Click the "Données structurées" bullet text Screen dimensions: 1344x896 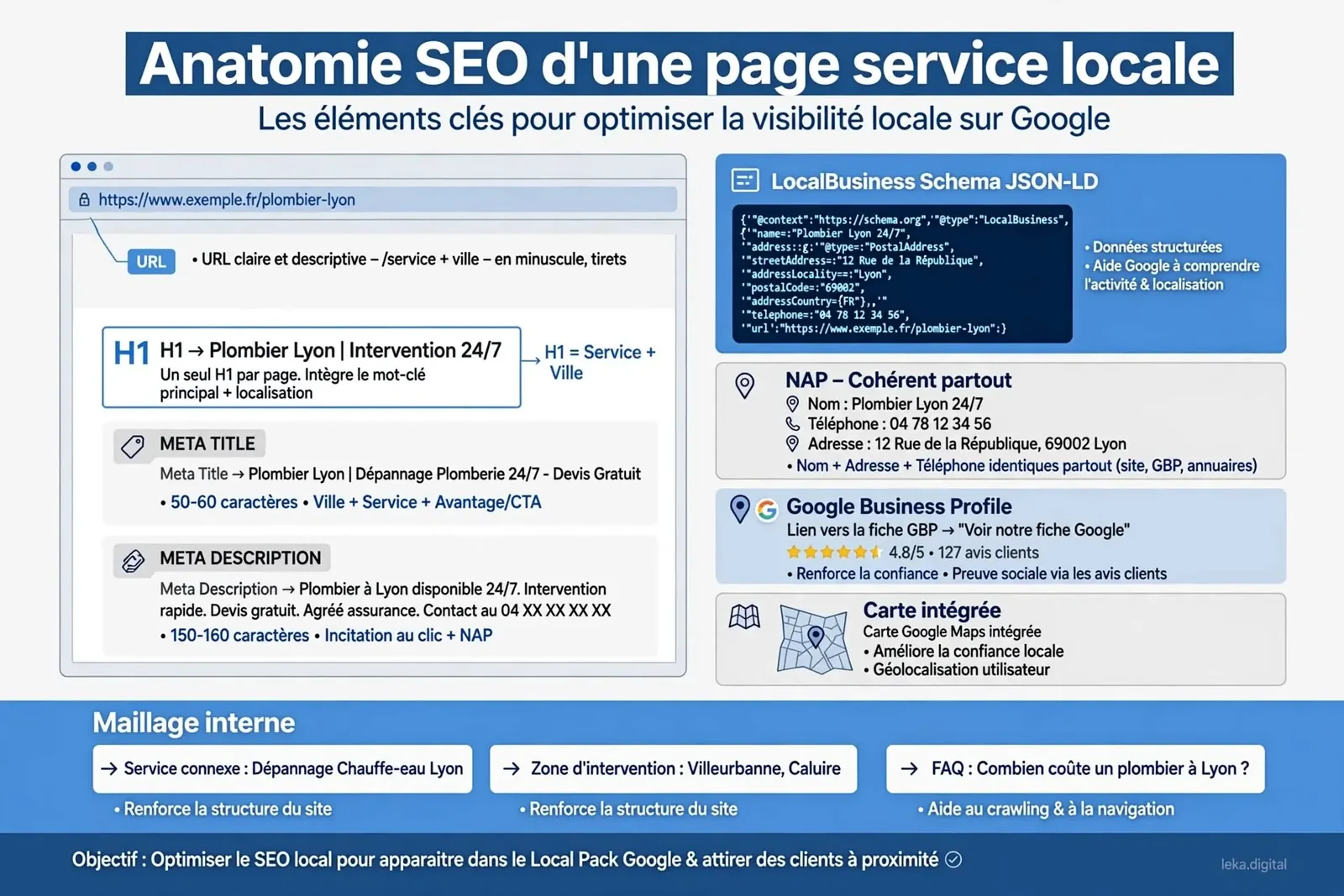click(x=1158, y=247)
